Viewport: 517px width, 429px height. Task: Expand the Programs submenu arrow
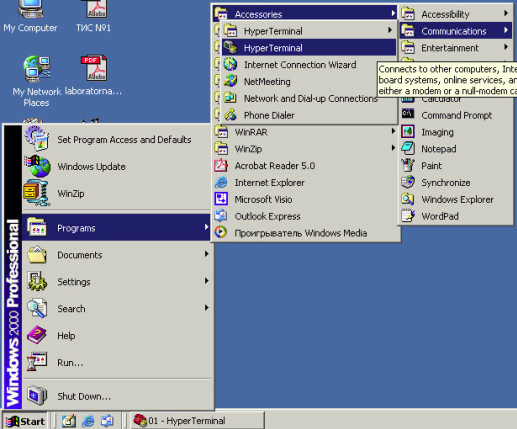click(x=206, y=227)
